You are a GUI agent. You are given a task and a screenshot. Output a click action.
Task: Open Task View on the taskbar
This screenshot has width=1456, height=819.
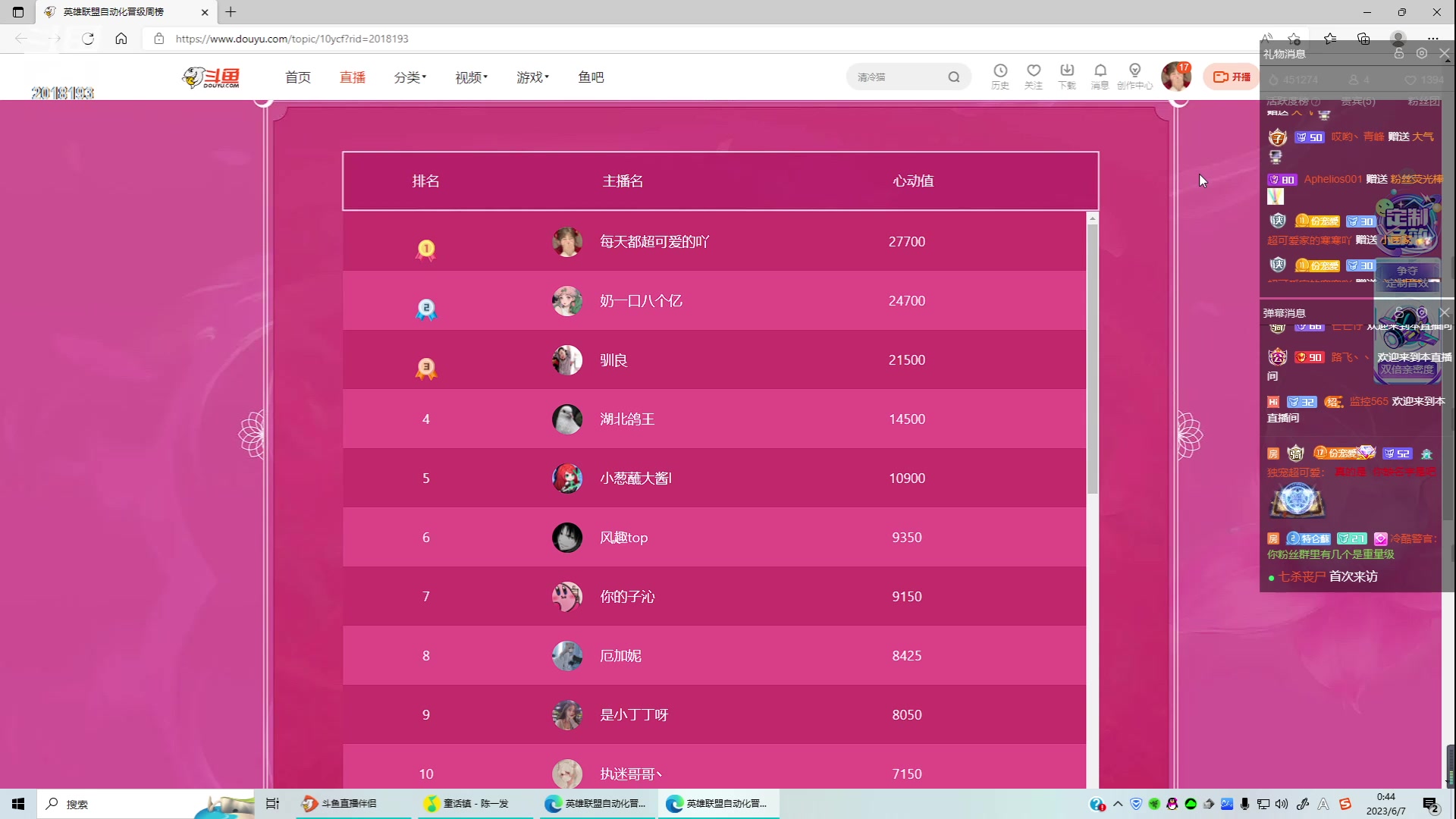point(272,804)
